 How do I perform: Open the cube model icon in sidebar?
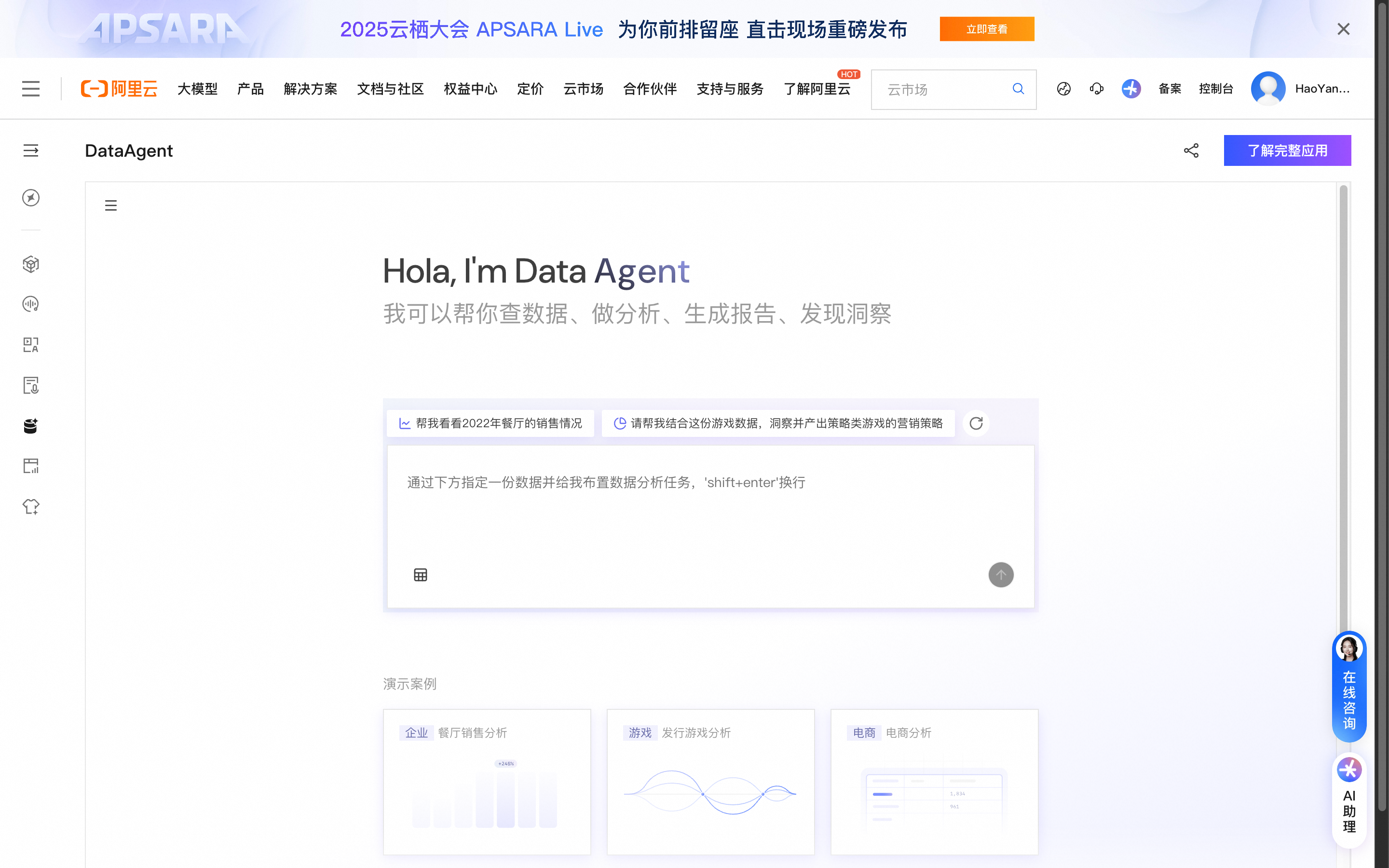(31, 264)
